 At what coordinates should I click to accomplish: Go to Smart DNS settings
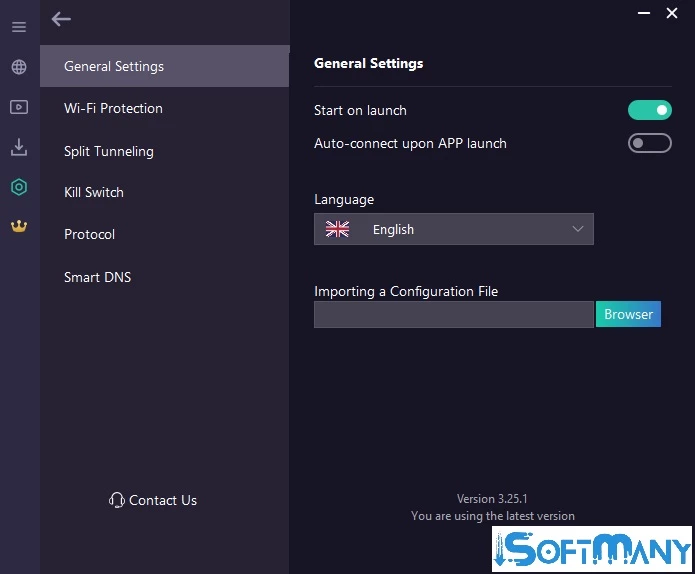(97, 277)
